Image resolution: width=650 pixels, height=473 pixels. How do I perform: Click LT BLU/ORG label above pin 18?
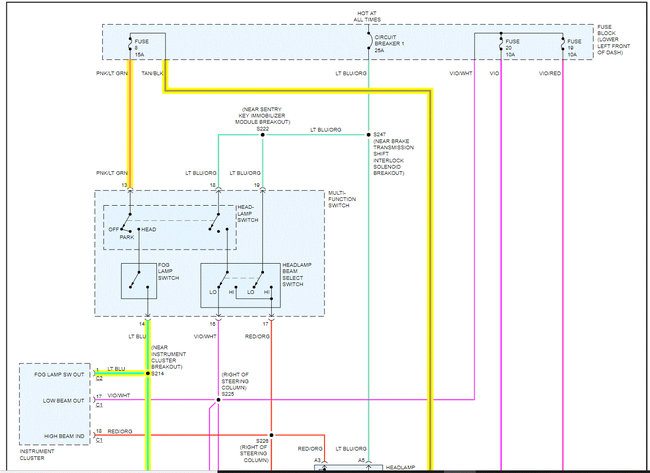[x=201, y=173]
